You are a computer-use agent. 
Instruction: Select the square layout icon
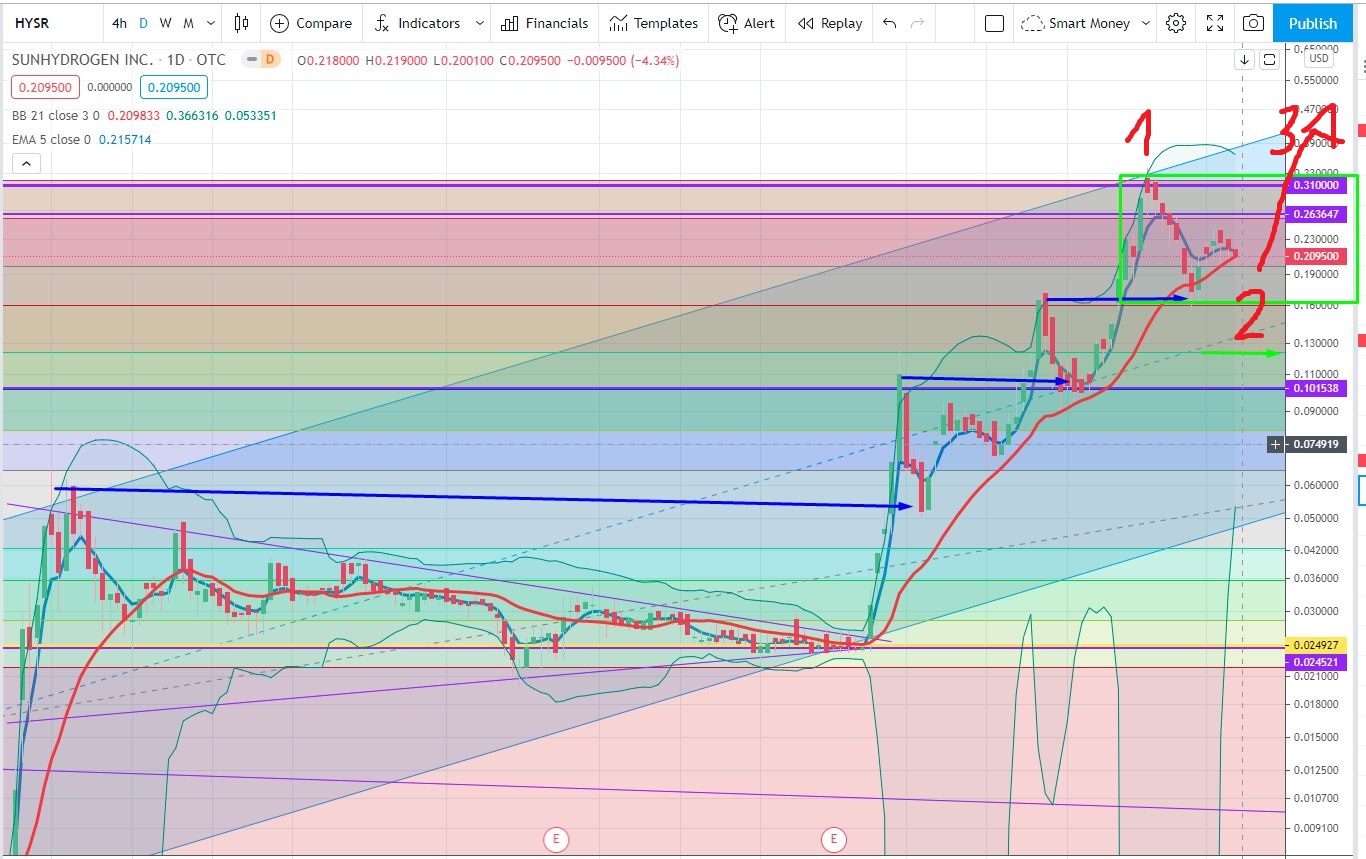994,23
